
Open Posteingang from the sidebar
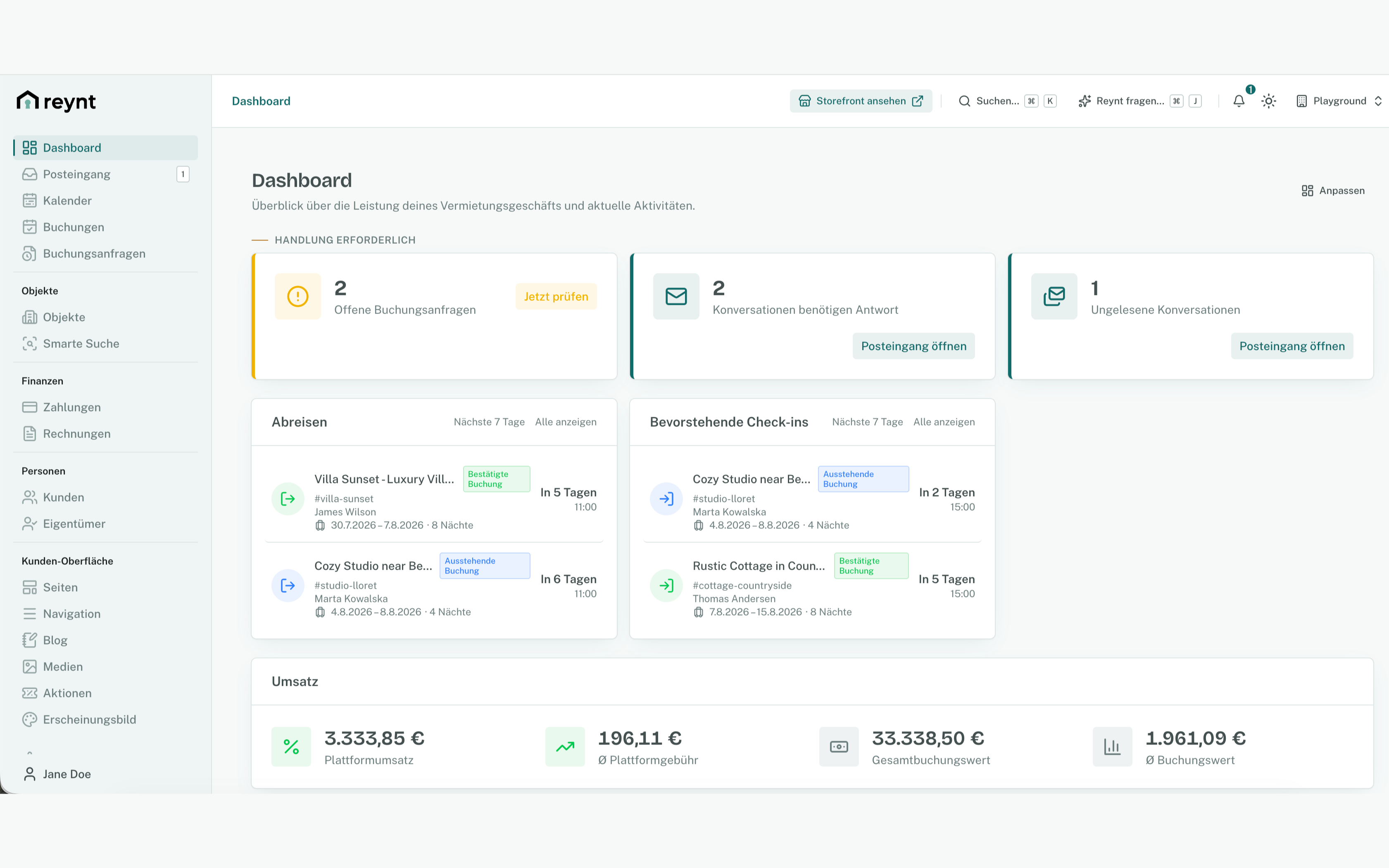[x=106, y=174]
